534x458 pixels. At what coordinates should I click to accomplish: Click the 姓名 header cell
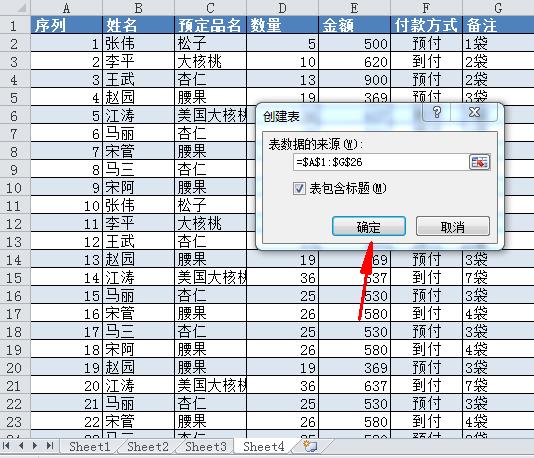tap(138, 25)
